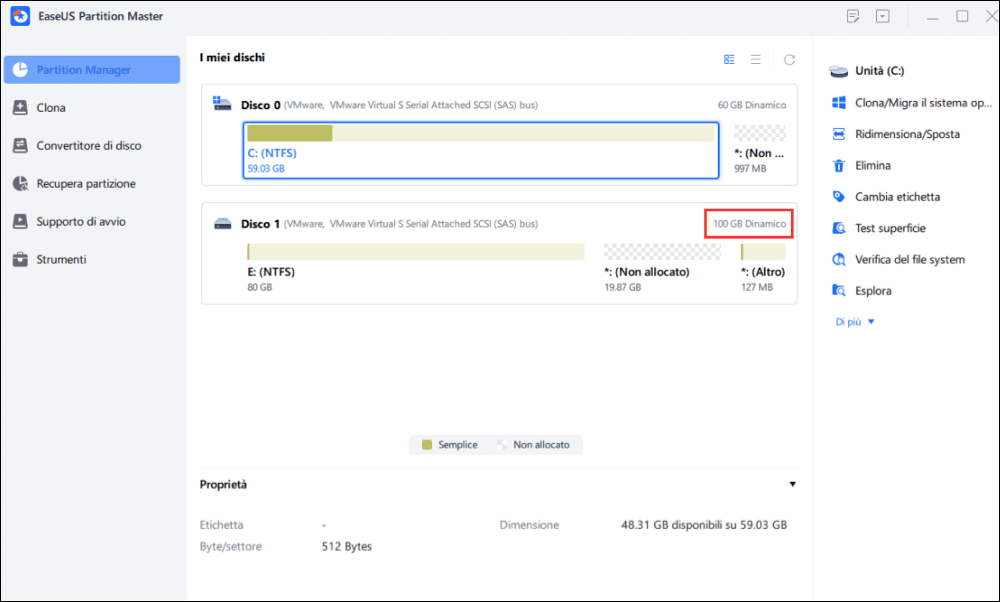This screenshot has height=602, width=1000.
Task: Click the Disco 0 header name
Action: tap(260, 105)
